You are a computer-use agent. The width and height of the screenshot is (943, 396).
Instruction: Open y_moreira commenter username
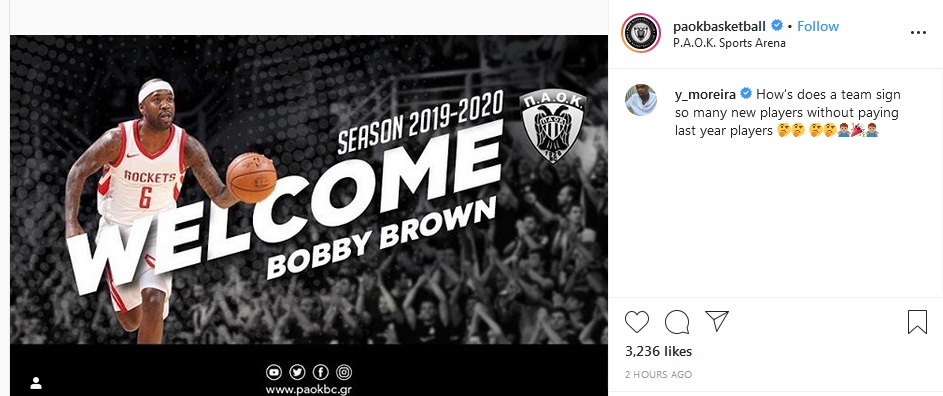point(705,94)
